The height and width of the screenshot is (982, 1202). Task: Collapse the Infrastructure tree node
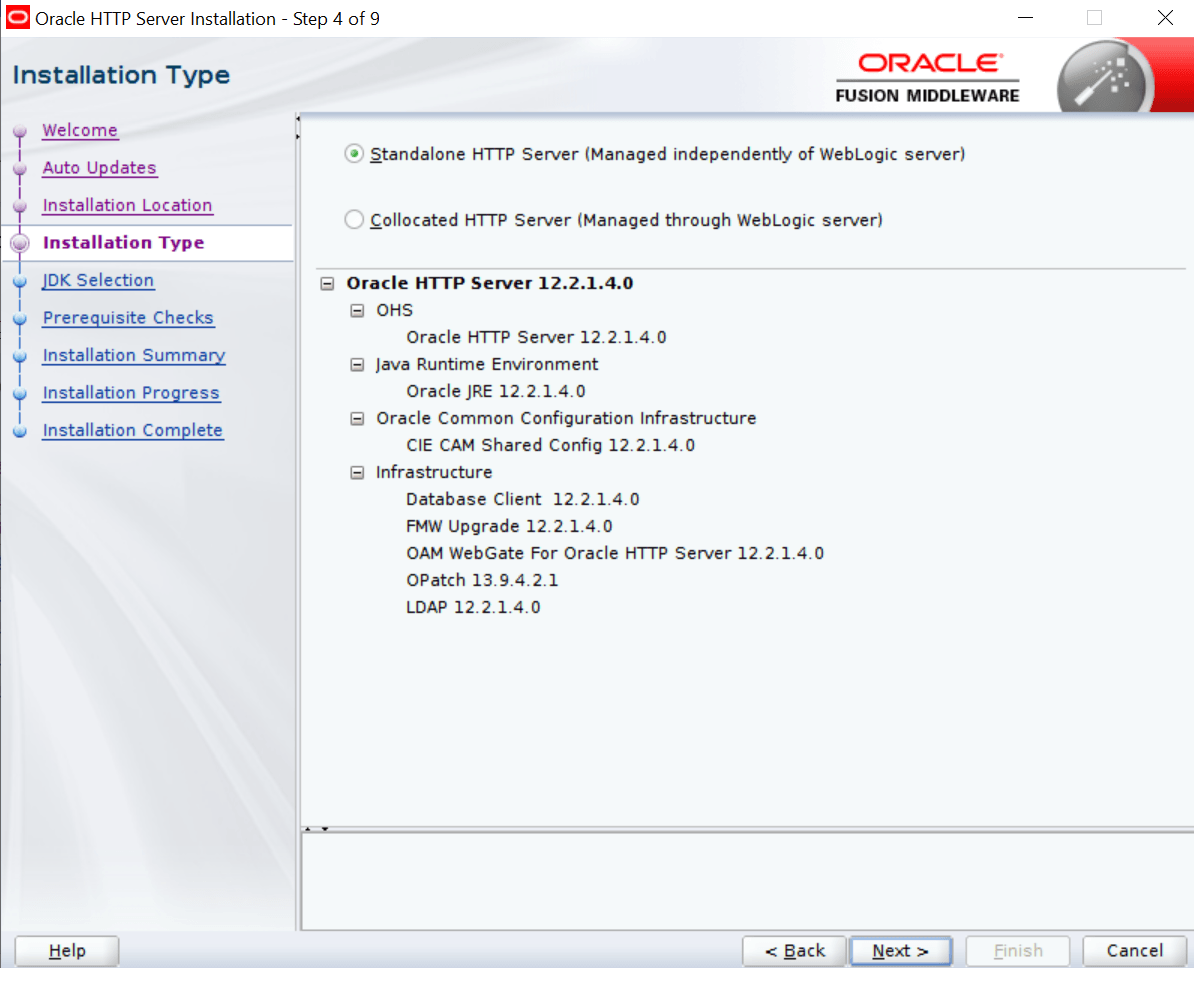pyautogui.click(x=357, y=472)
